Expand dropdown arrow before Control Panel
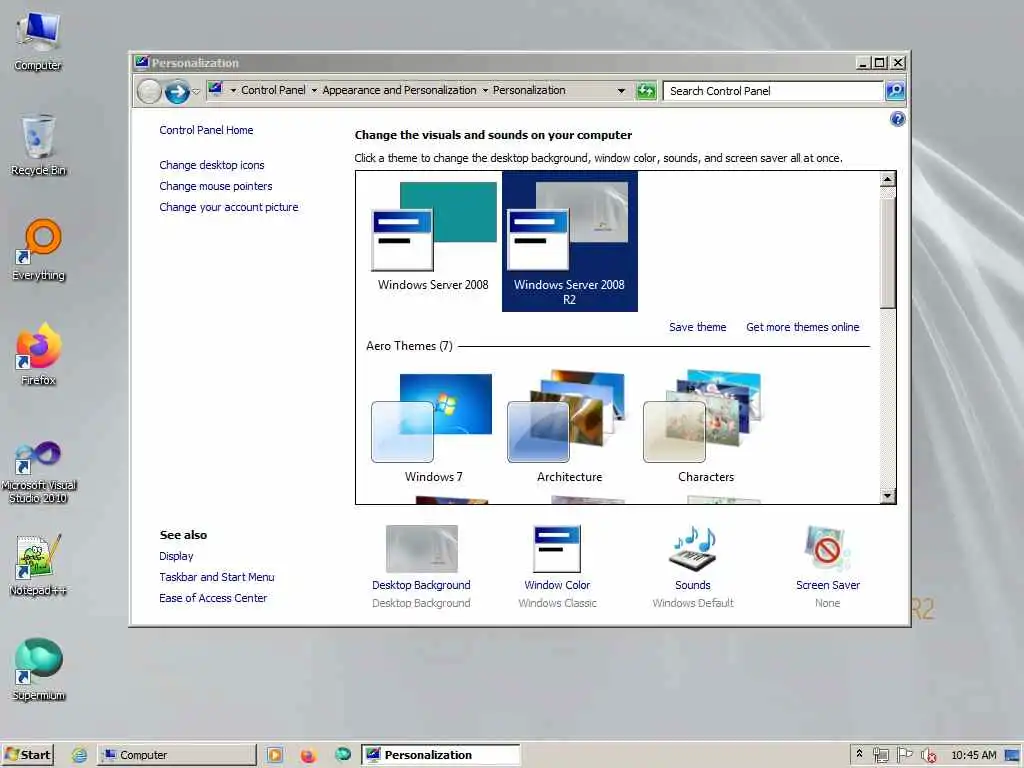 click(233, 91)
